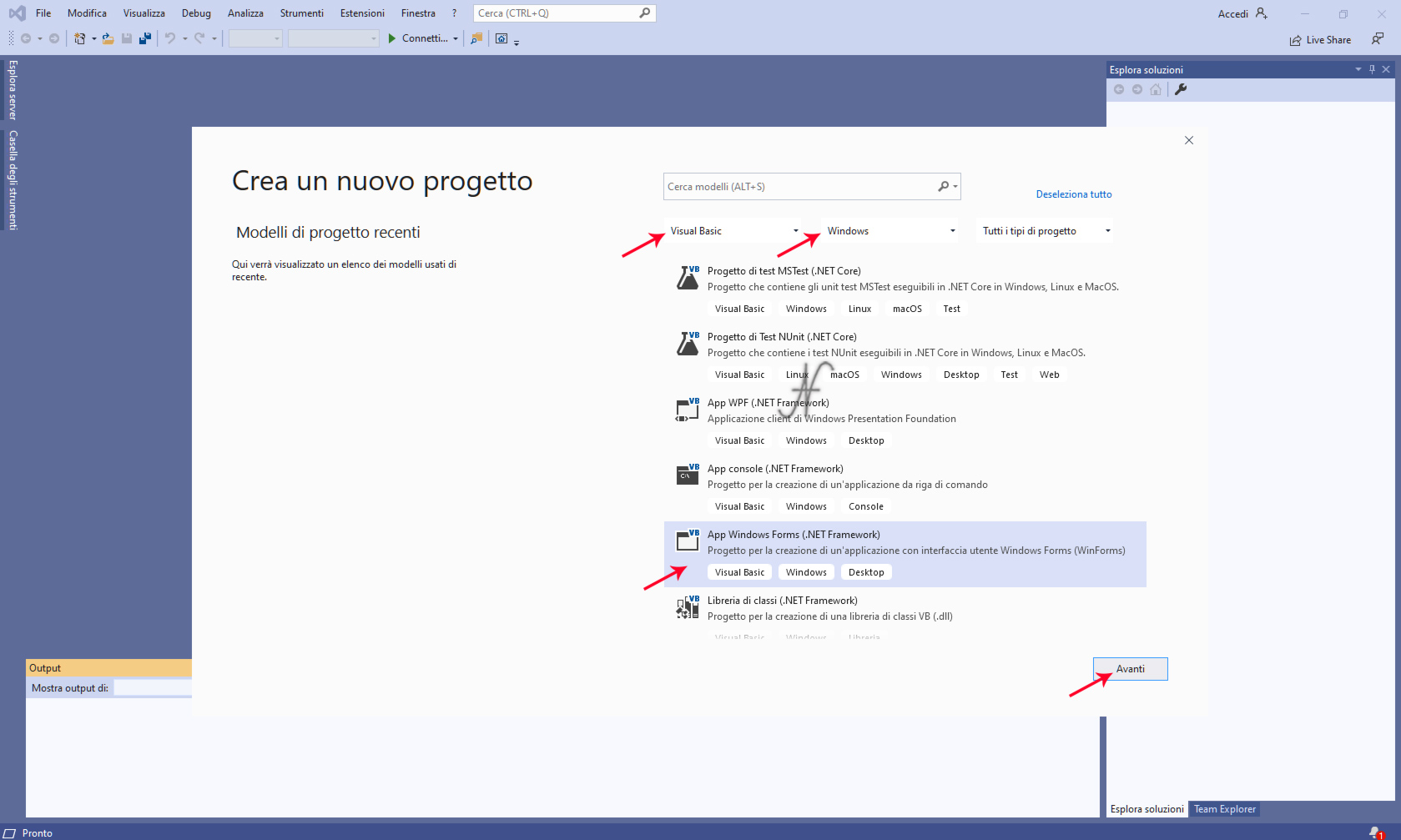Click the magnifier icon in Cerca (CTRL+Q)

(x=645, y=13)
